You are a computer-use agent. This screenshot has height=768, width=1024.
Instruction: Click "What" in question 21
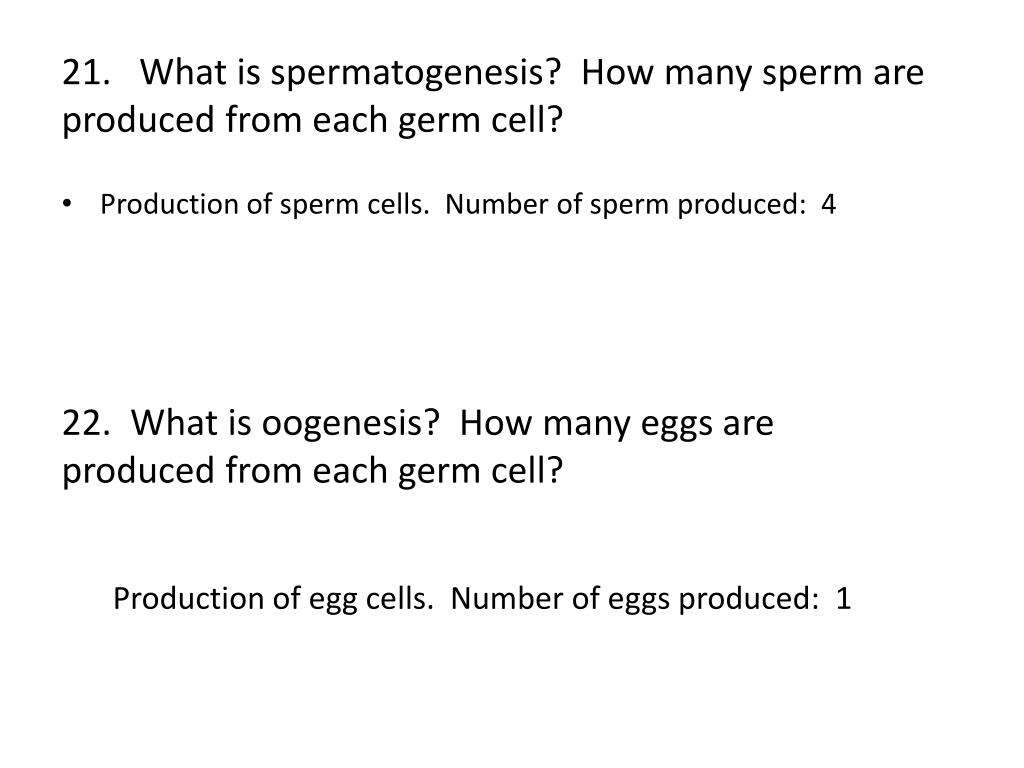pyautogui.click(x=182, y=72)
